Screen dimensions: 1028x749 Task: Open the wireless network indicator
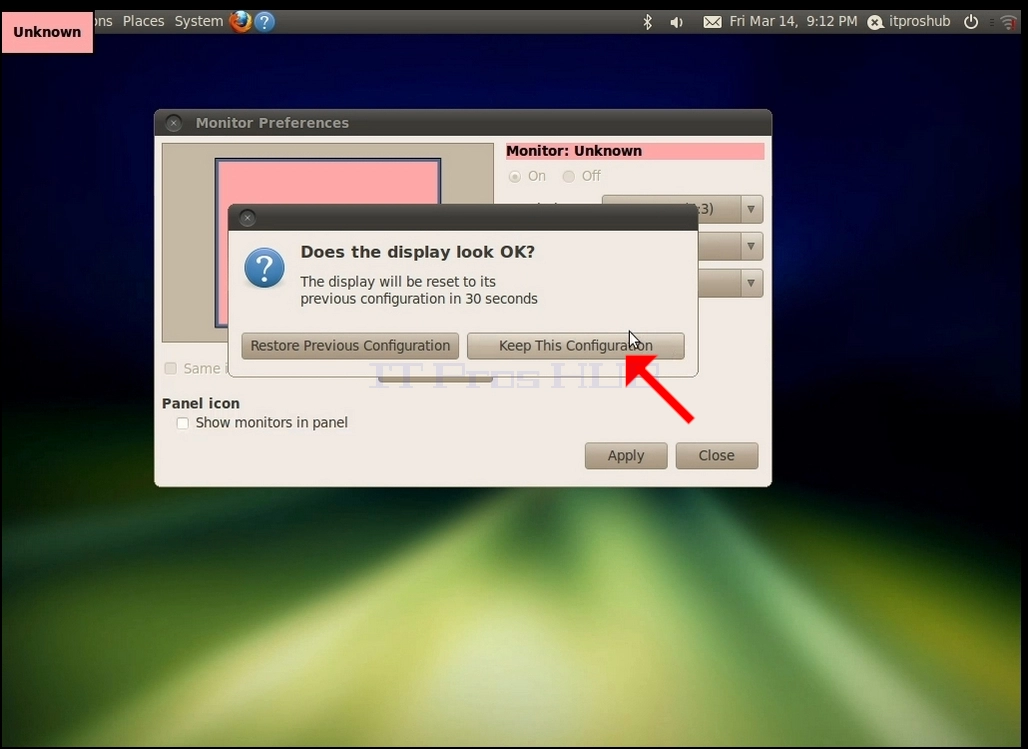[1008, 22]
